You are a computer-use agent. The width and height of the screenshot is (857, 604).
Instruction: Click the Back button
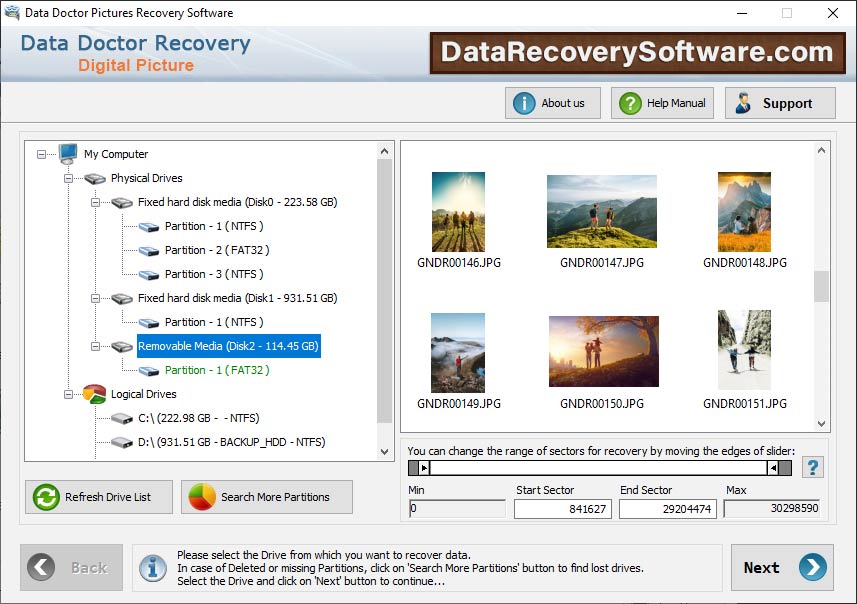pos(71,567)
